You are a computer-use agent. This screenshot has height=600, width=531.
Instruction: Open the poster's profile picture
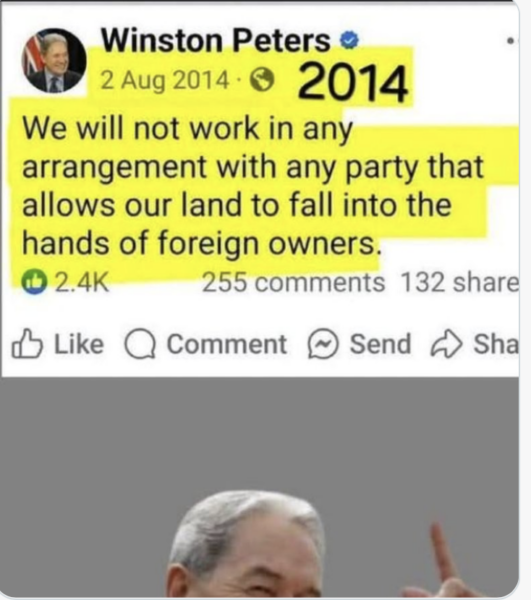[x=54, y=60]
